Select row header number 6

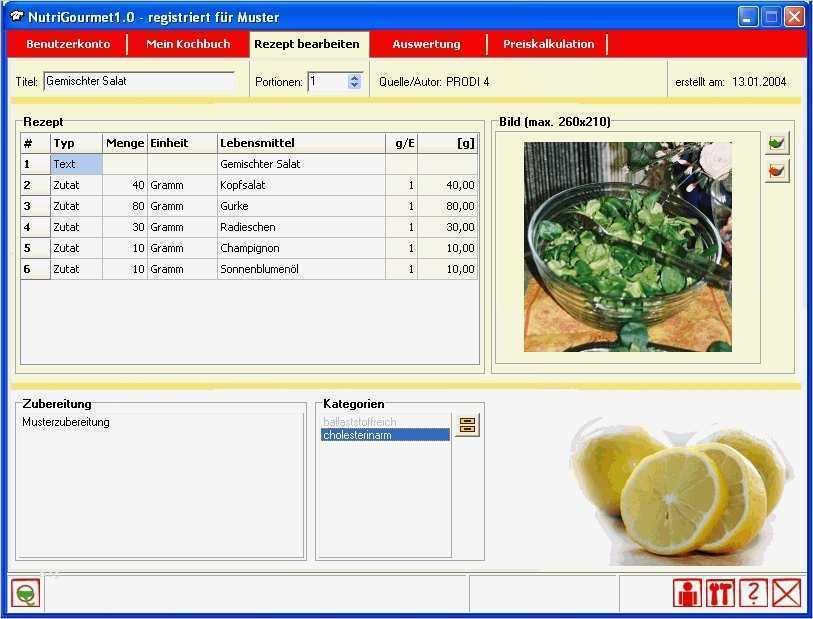click(35, 269)
